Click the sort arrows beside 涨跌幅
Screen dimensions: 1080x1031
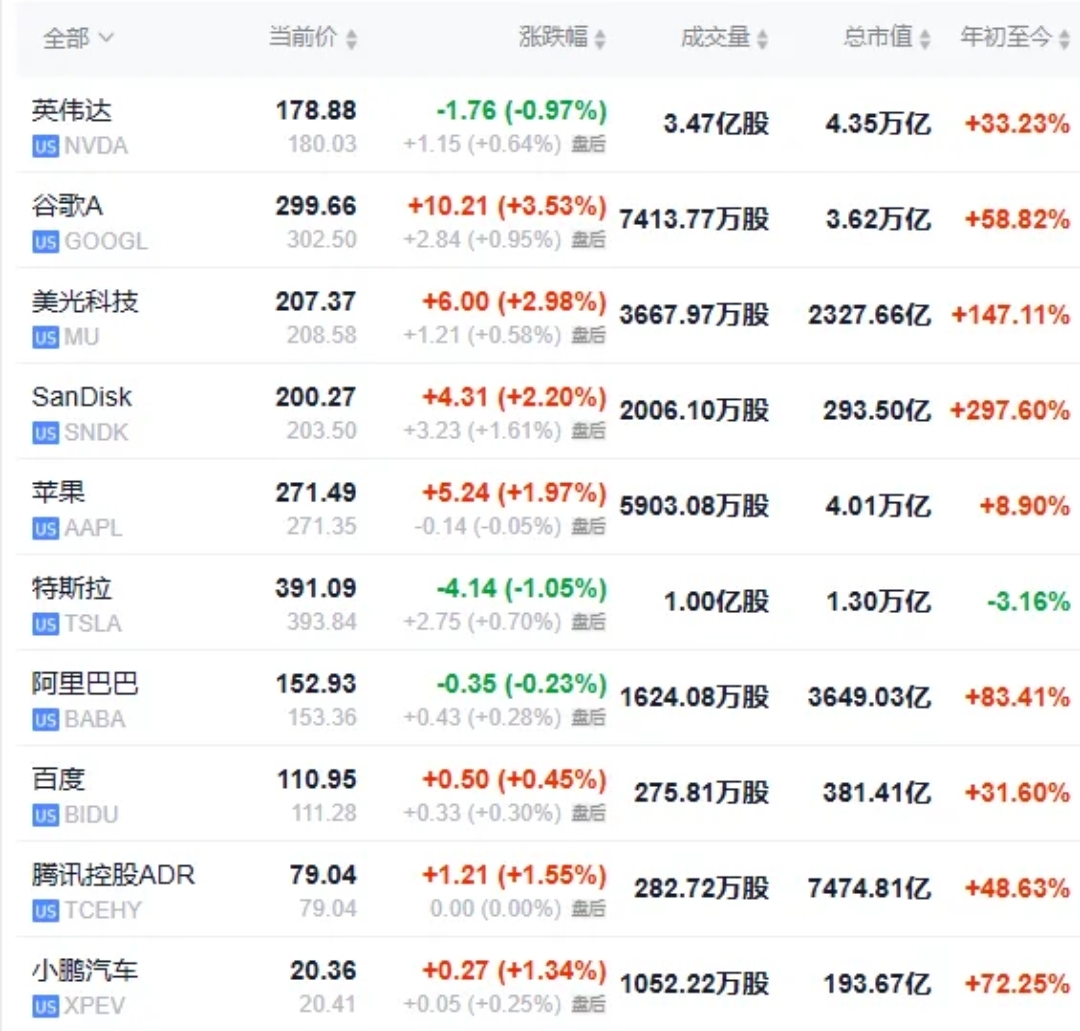[600, 39]
